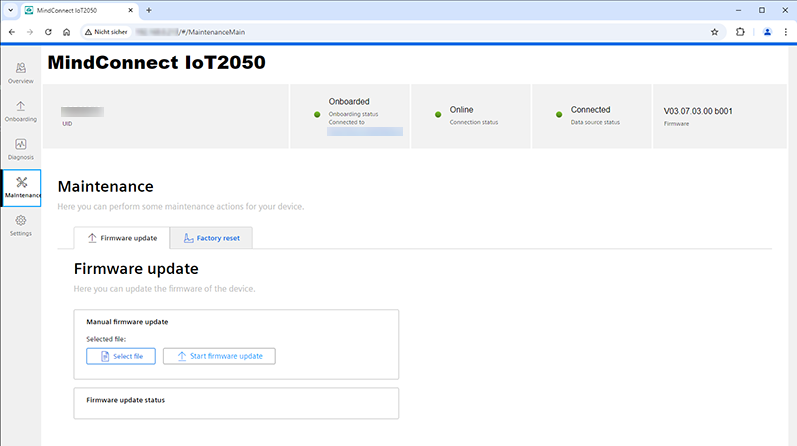Click the Select file button
The height and width of the screenshot is (446, 797).
pyautogui.click(x=121, y=356)
